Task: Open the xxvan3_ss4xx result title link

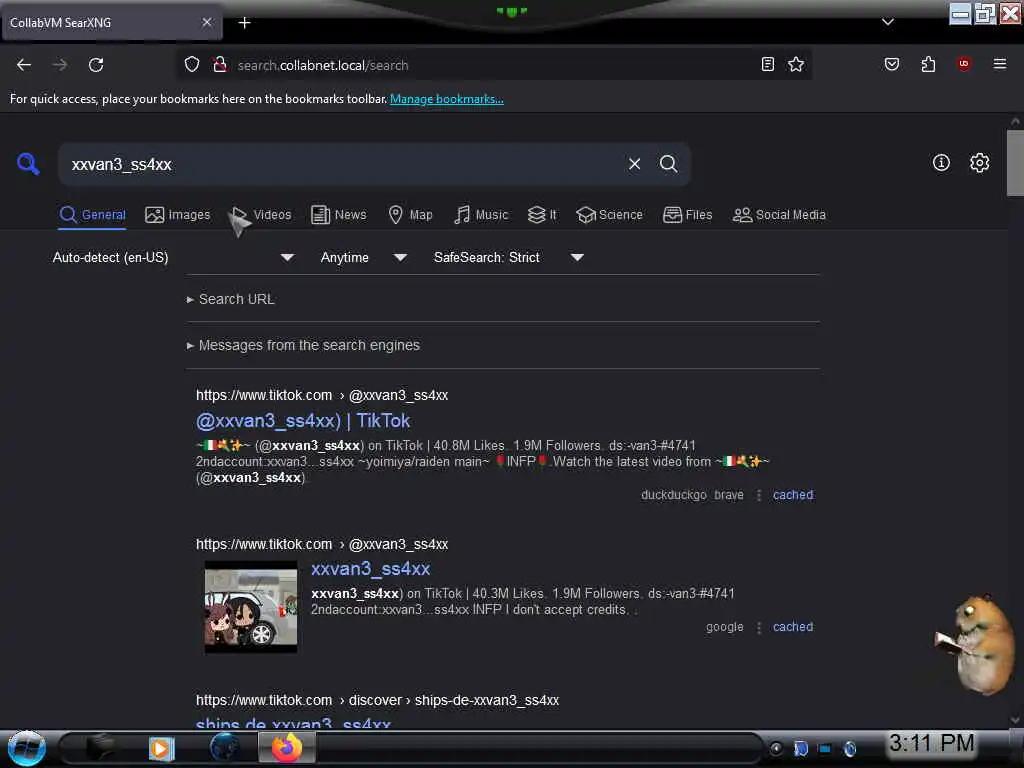Action: click(370, 569)
